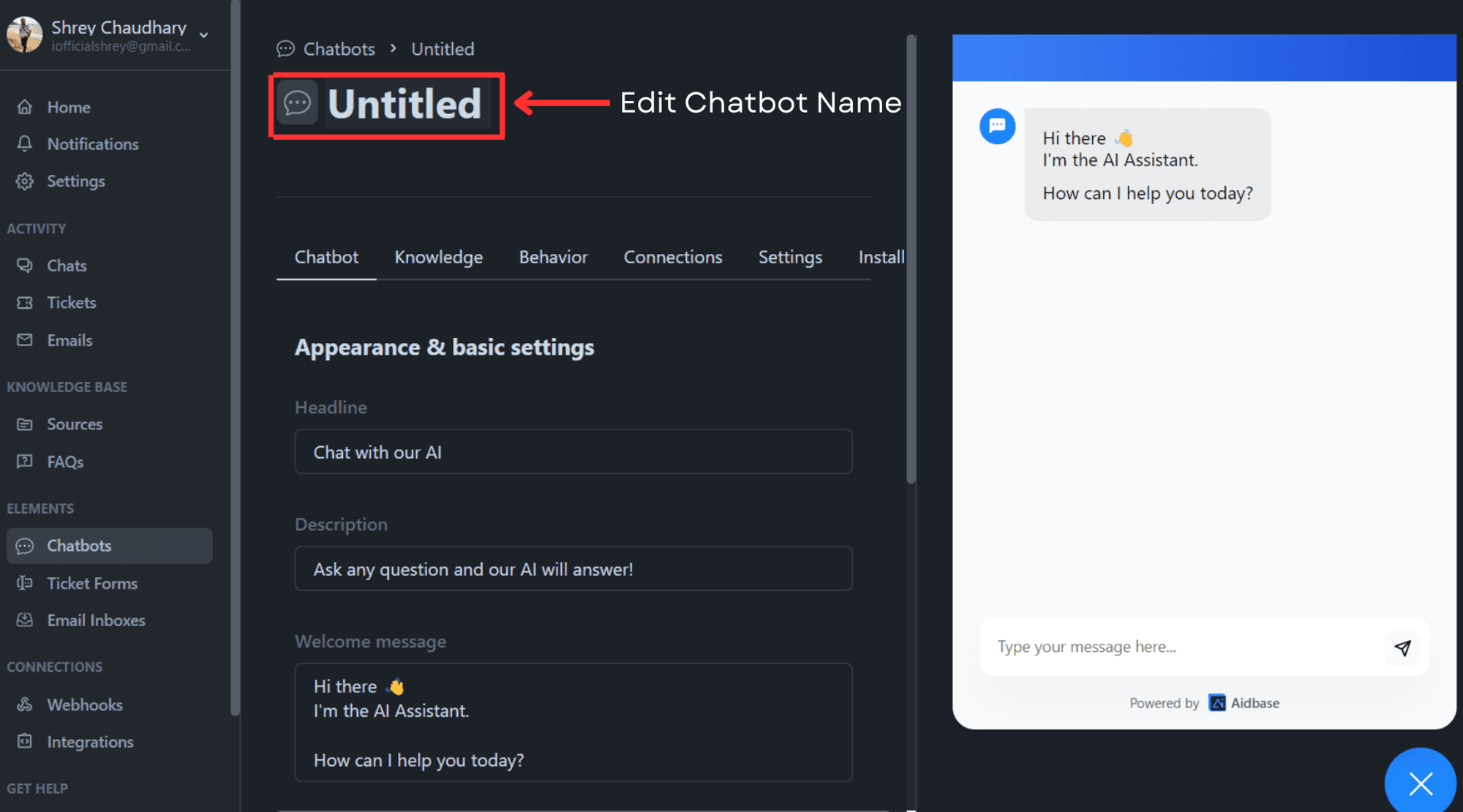Click the Chatbots icon in sidebar
The width and height of the screenshot is (1463, 812).
coord(27,546)
